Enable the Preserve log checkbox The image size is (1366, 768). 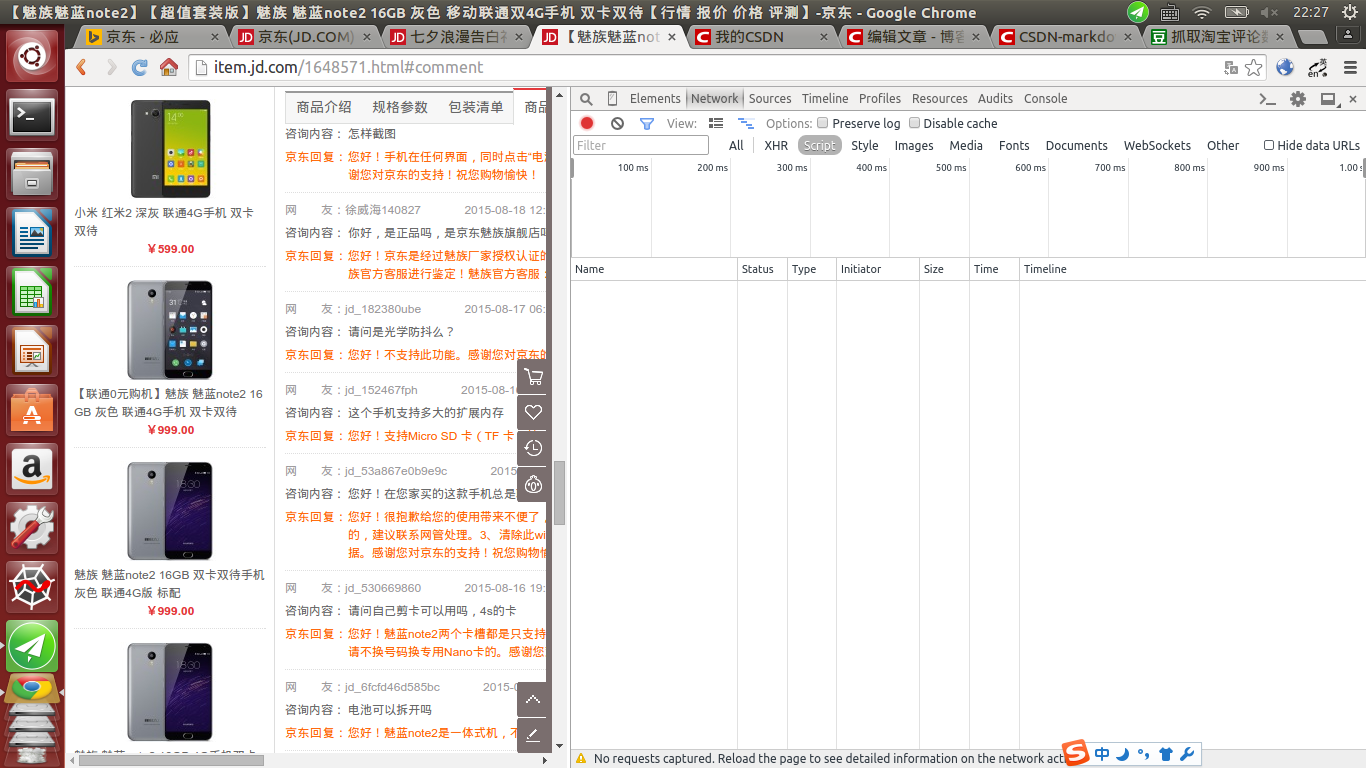coord(823,123)
